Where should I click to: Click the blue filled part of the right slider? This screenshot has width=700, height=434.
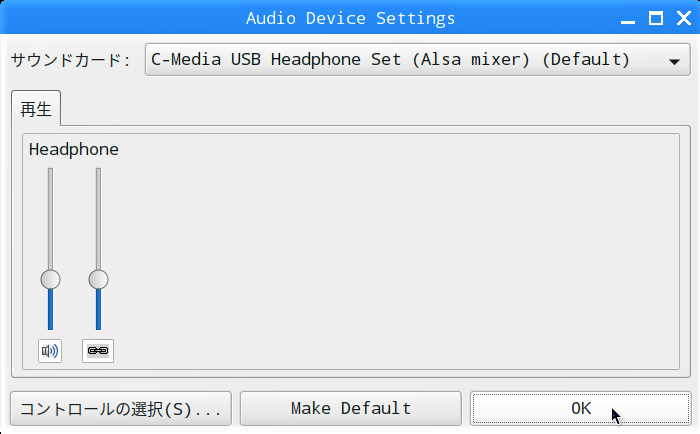click(98, 309)
